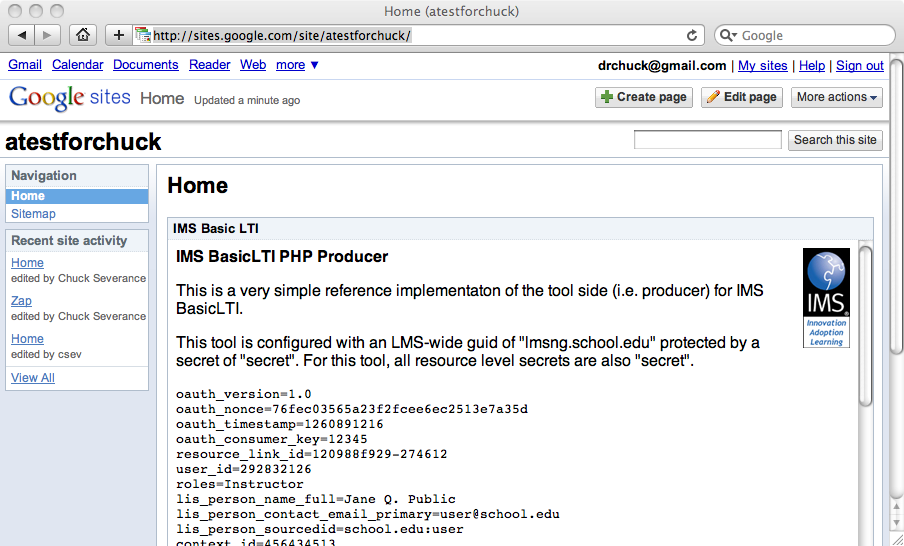The height and width of the screenshot is (546, 904).
Task: Click the IMS globe logo image
Action: click(826, 298)
